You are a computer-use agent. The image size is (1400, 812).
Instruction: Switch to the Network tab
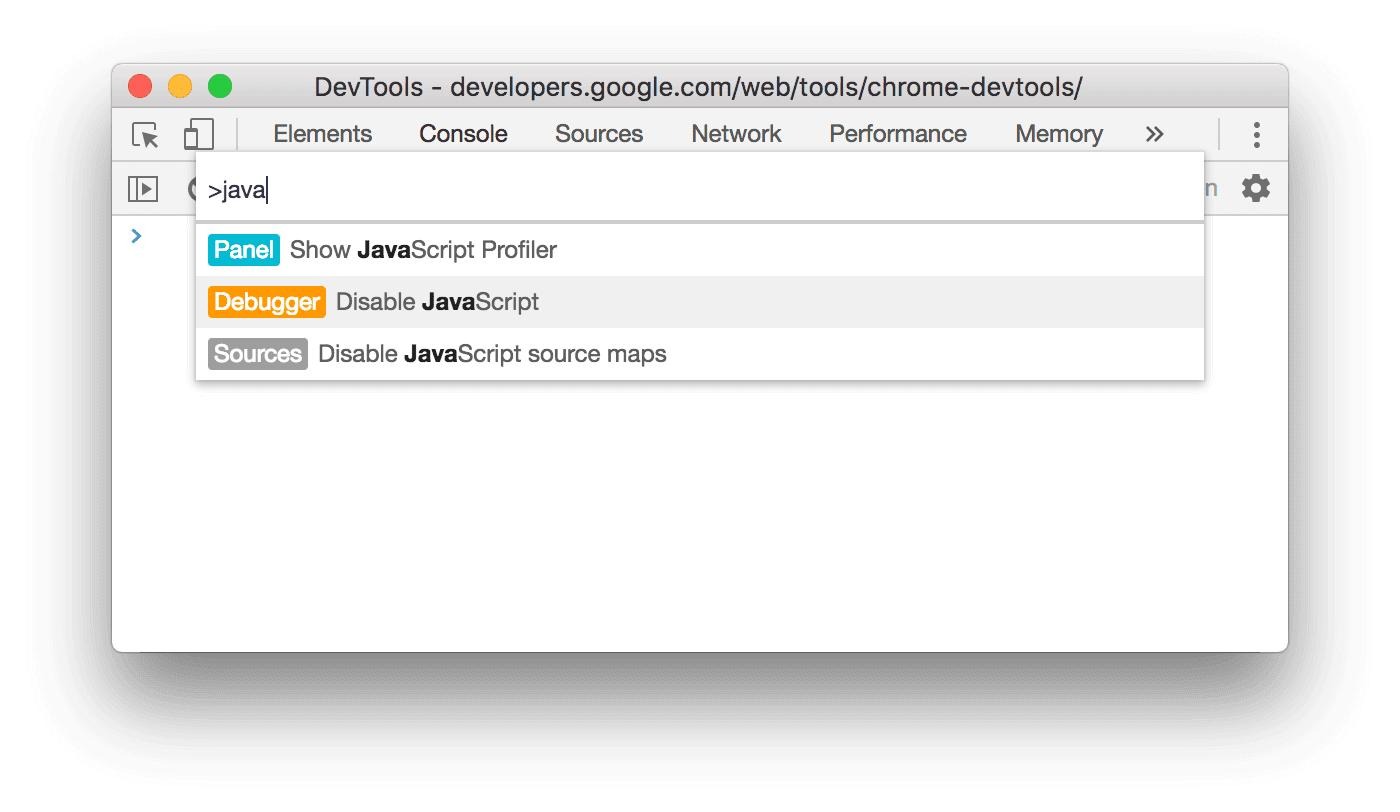(737, 134)
